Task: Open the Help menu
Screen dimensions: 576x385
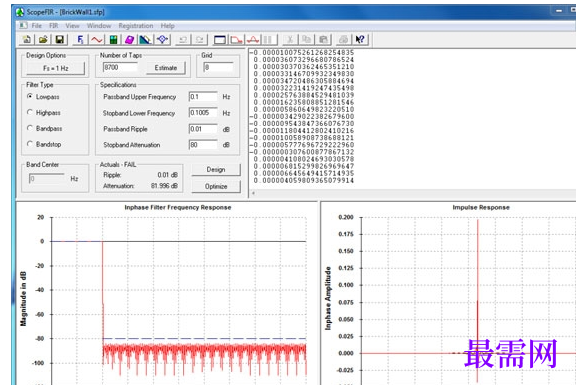Action: click(168, 26)
